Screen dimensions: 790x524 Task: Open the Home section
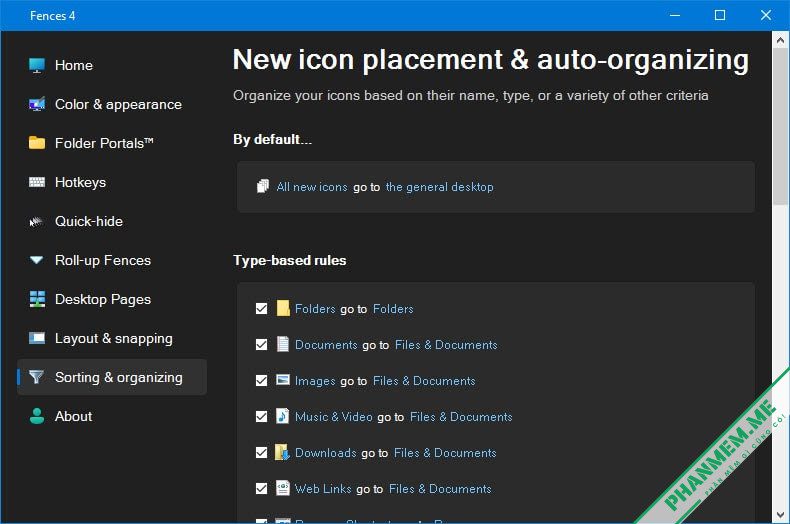click(112, 66)
